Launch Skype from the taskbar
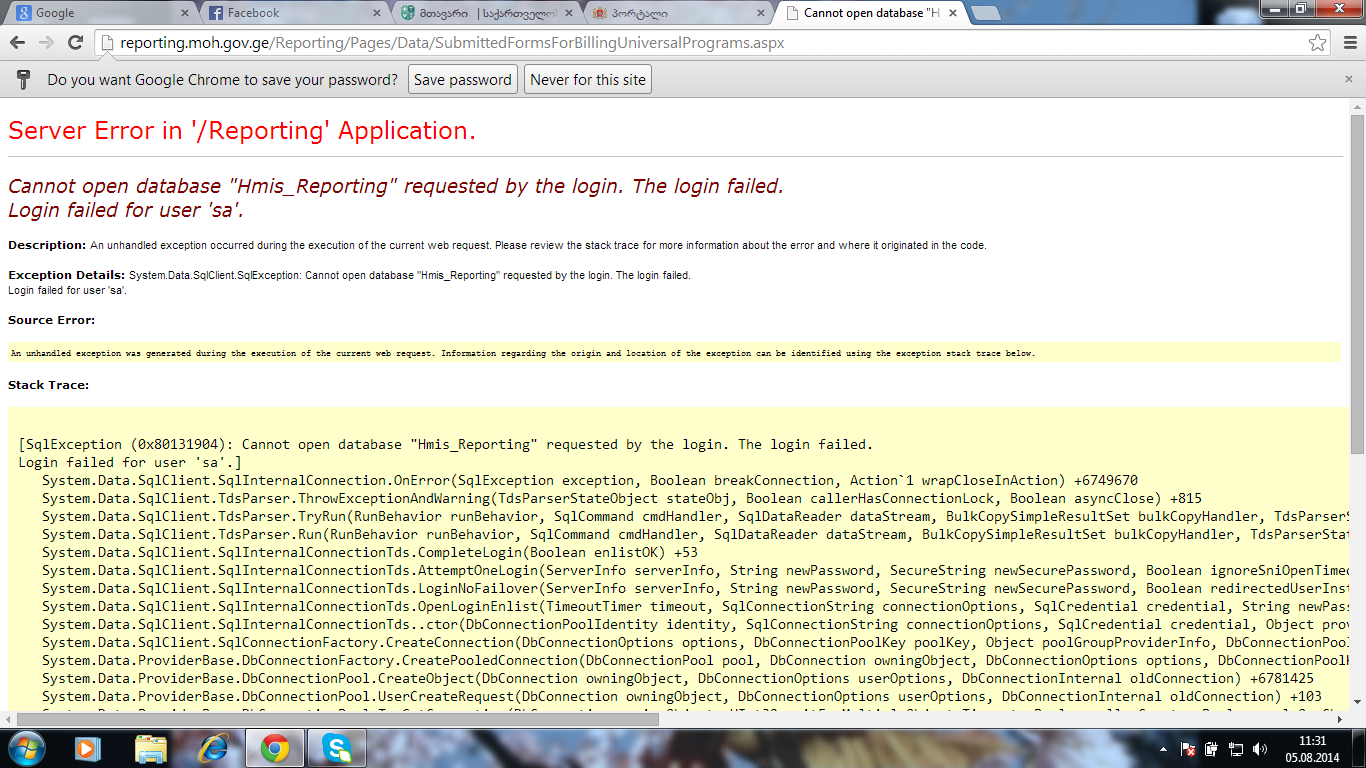The height and width of the screenshot is (768, 1366). coord(337,748)
